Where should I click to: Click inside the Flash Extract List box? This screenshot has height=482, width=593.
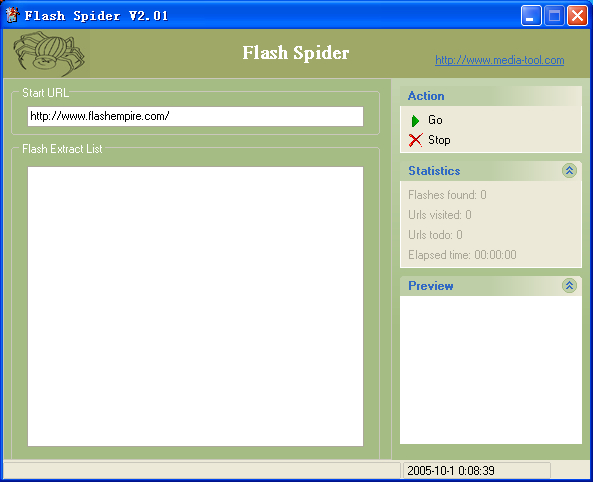coord(196,306)
